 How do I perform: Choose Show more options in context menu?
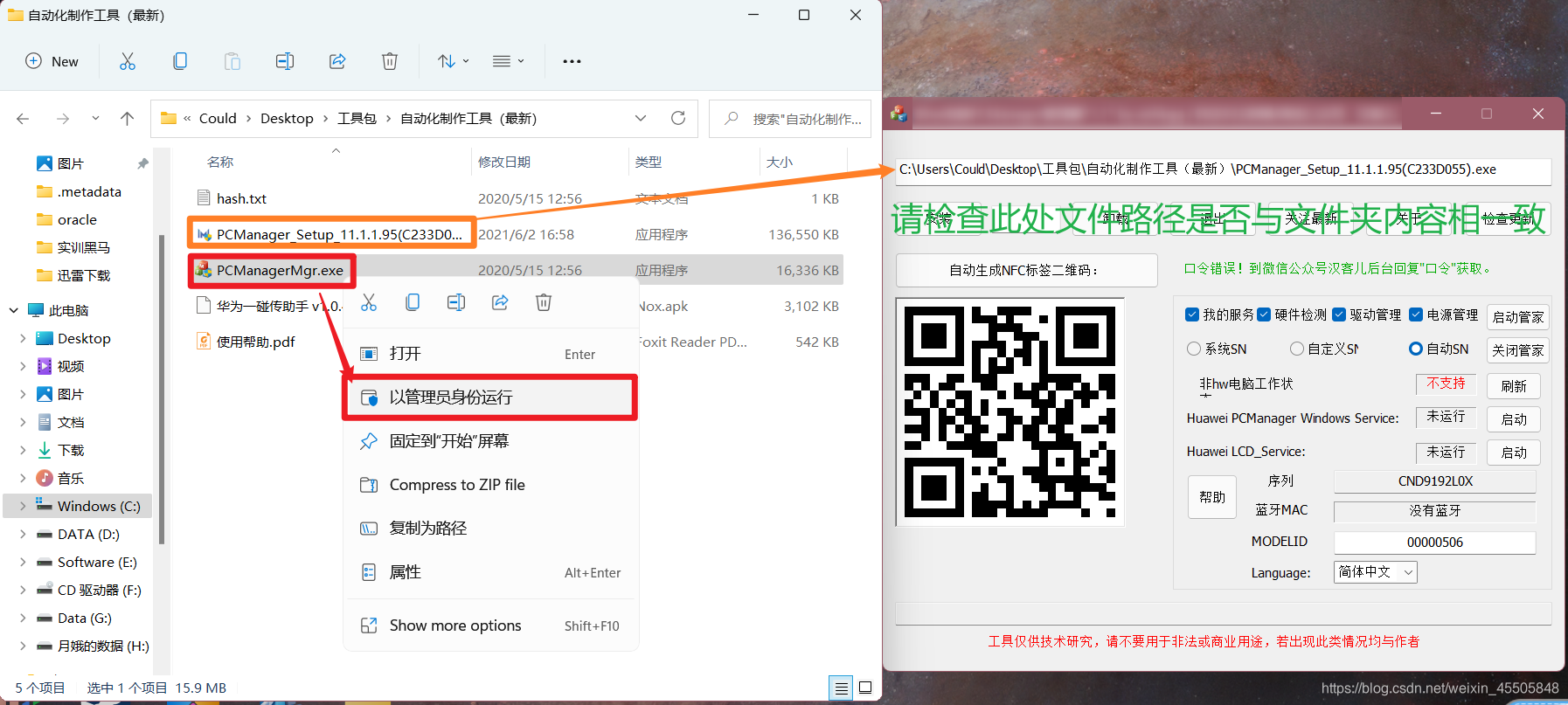pyautogui.click(x=490, y=626)
